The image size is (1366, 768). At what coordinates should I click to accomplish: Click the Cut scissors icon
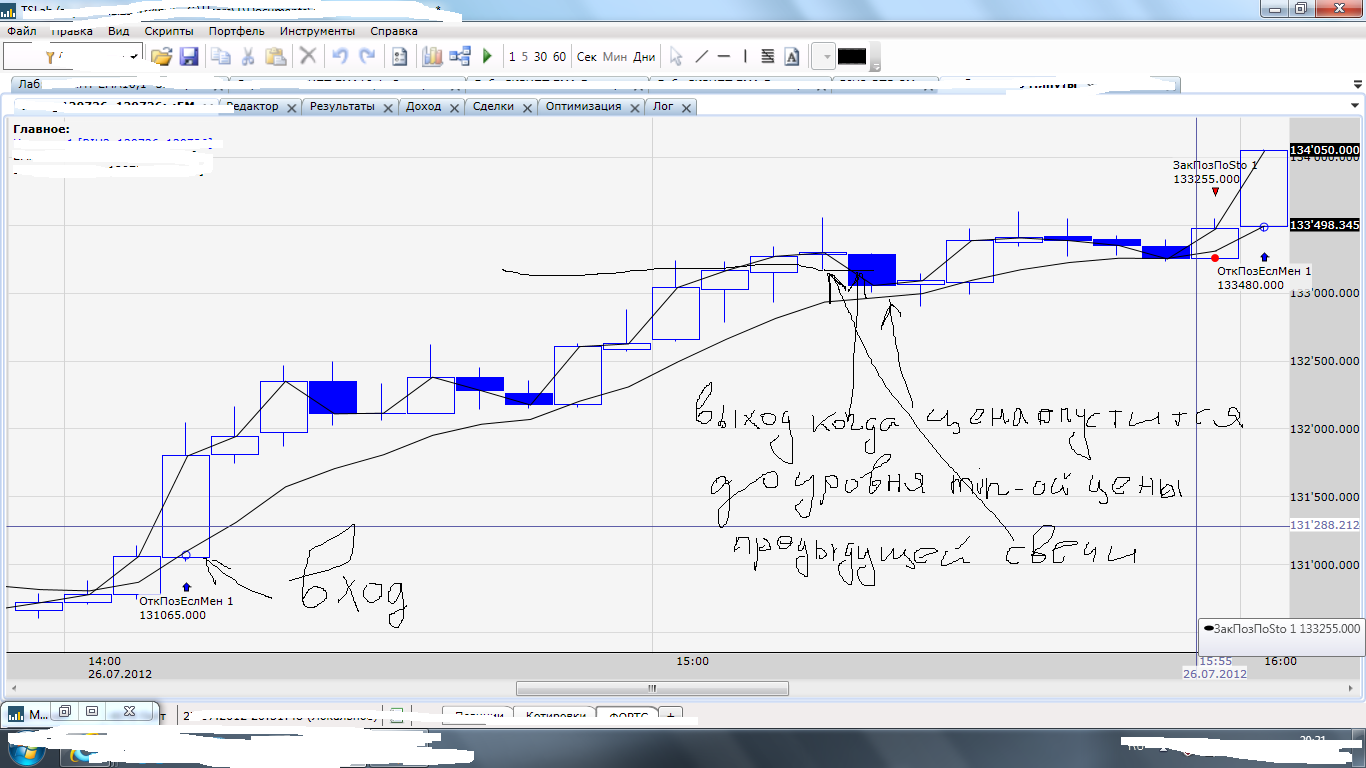(x=247, y=57)
